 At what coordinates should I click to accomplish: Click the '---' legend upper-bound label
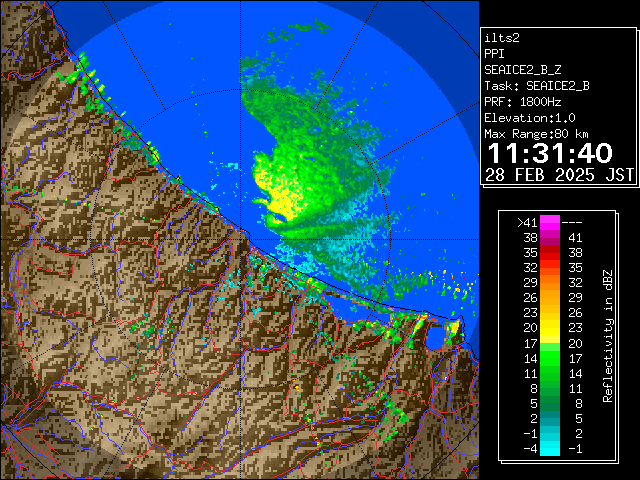coord(572,223)
